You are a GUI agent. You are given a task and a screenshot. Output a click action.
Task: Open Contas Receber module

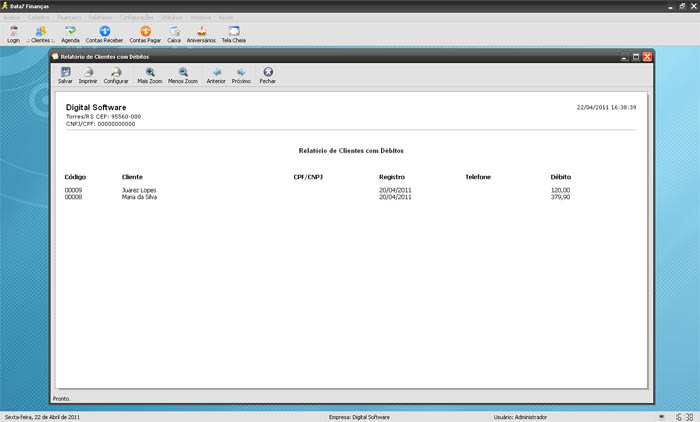(x=104, y=34)
